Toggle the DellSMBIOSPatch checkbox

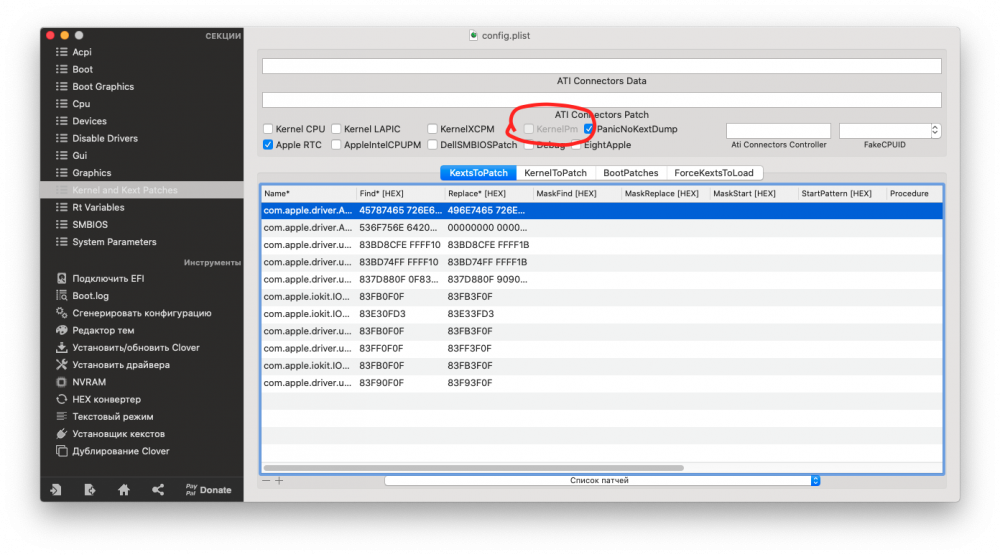432,145
